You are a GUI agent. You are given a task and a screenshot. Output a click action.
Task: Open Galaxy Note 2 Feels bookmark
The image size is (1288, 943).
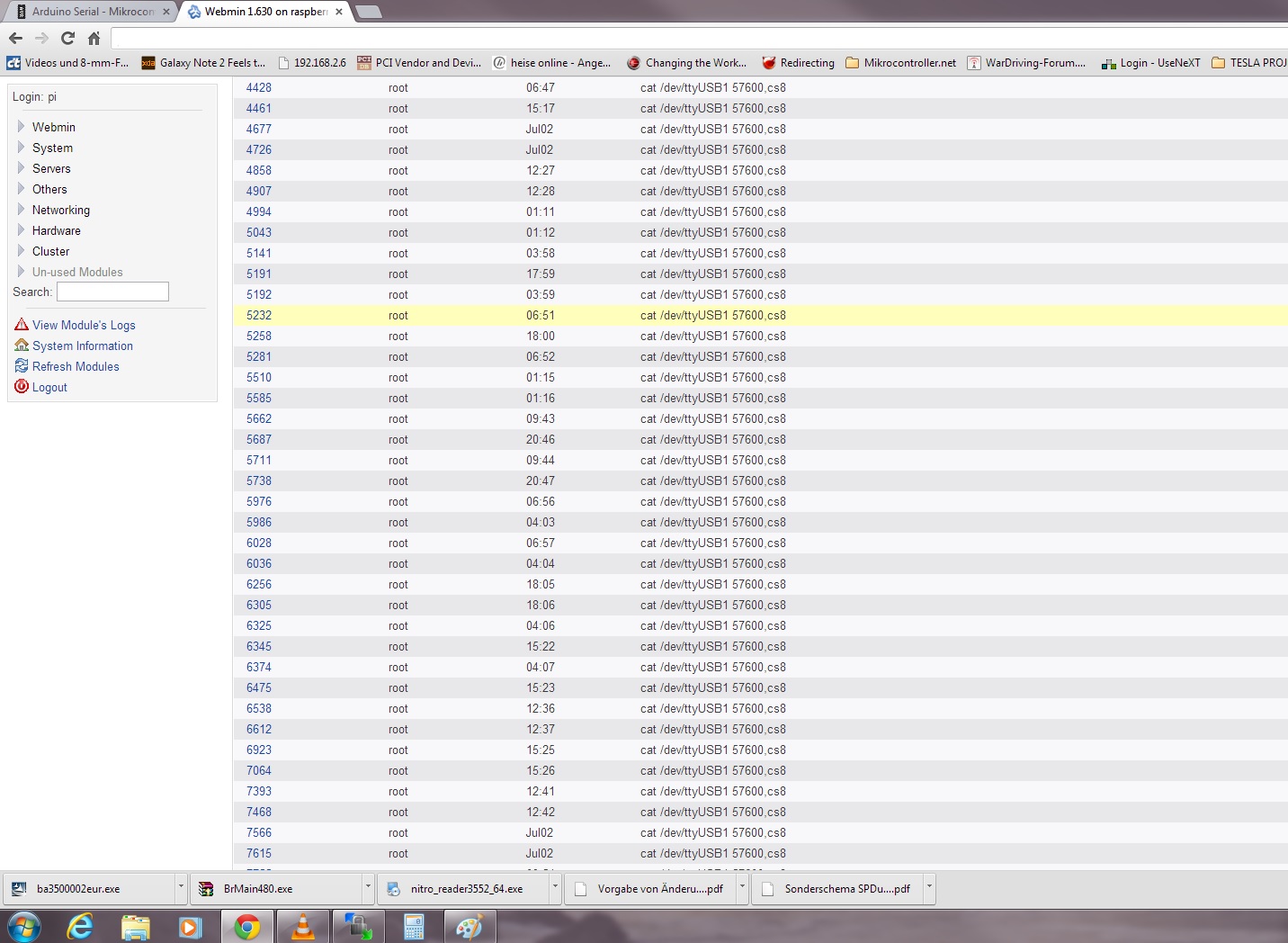pyautogui.click(x=204, y=63)
